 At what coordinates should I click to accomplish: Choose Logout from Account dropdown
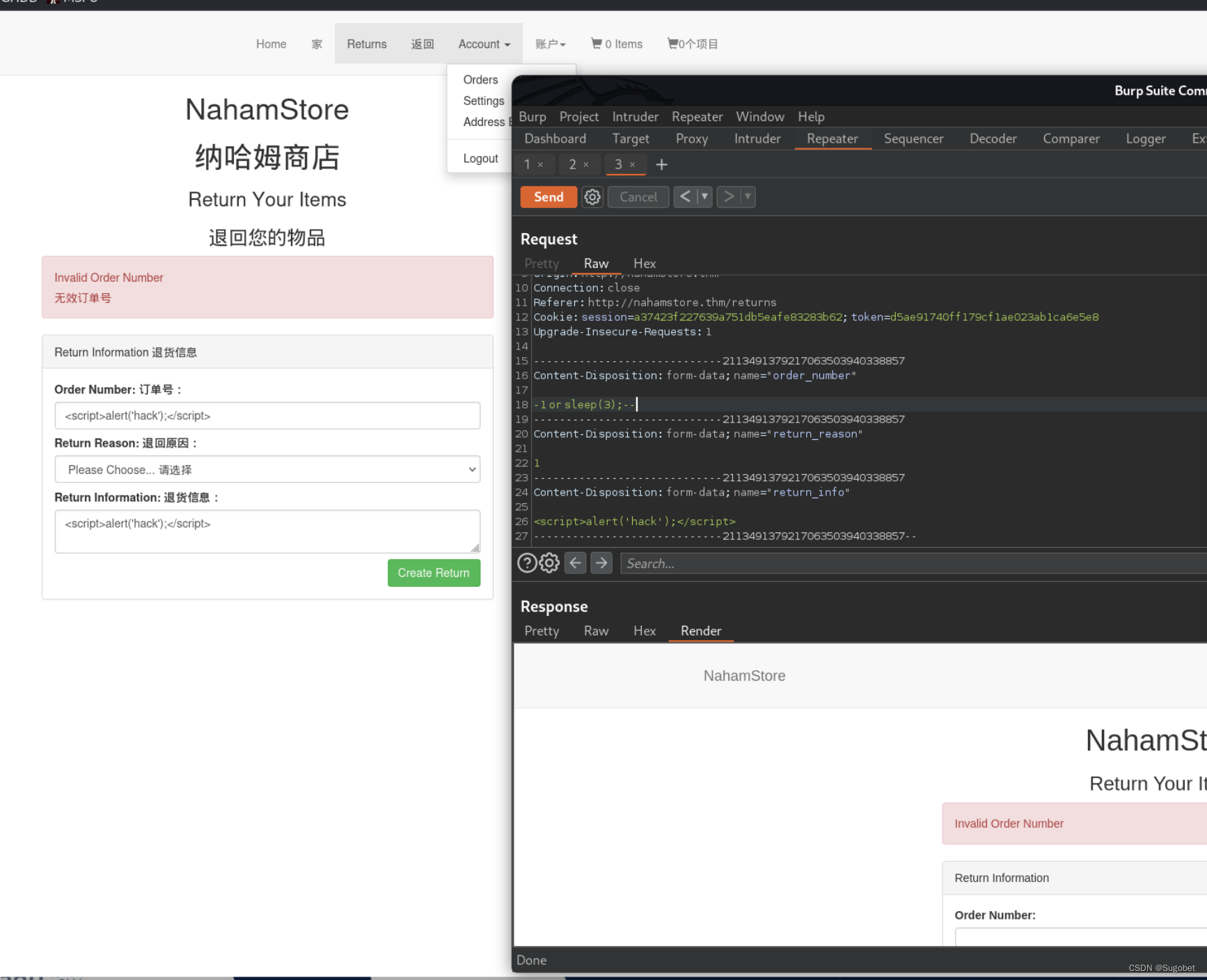481,159
